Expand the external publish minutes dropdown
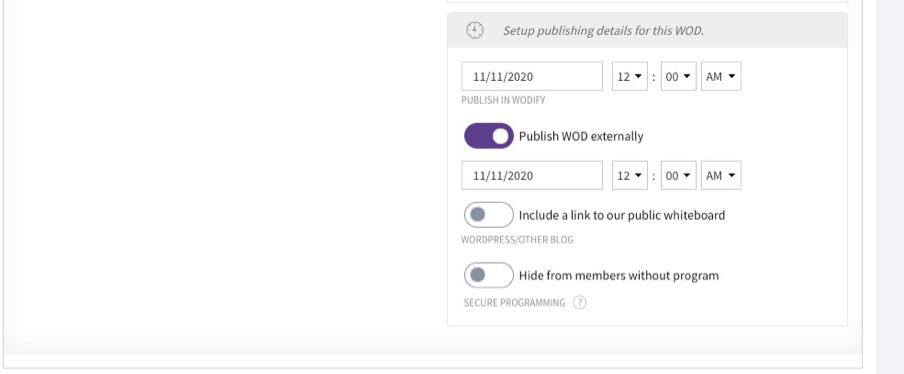 679,175
